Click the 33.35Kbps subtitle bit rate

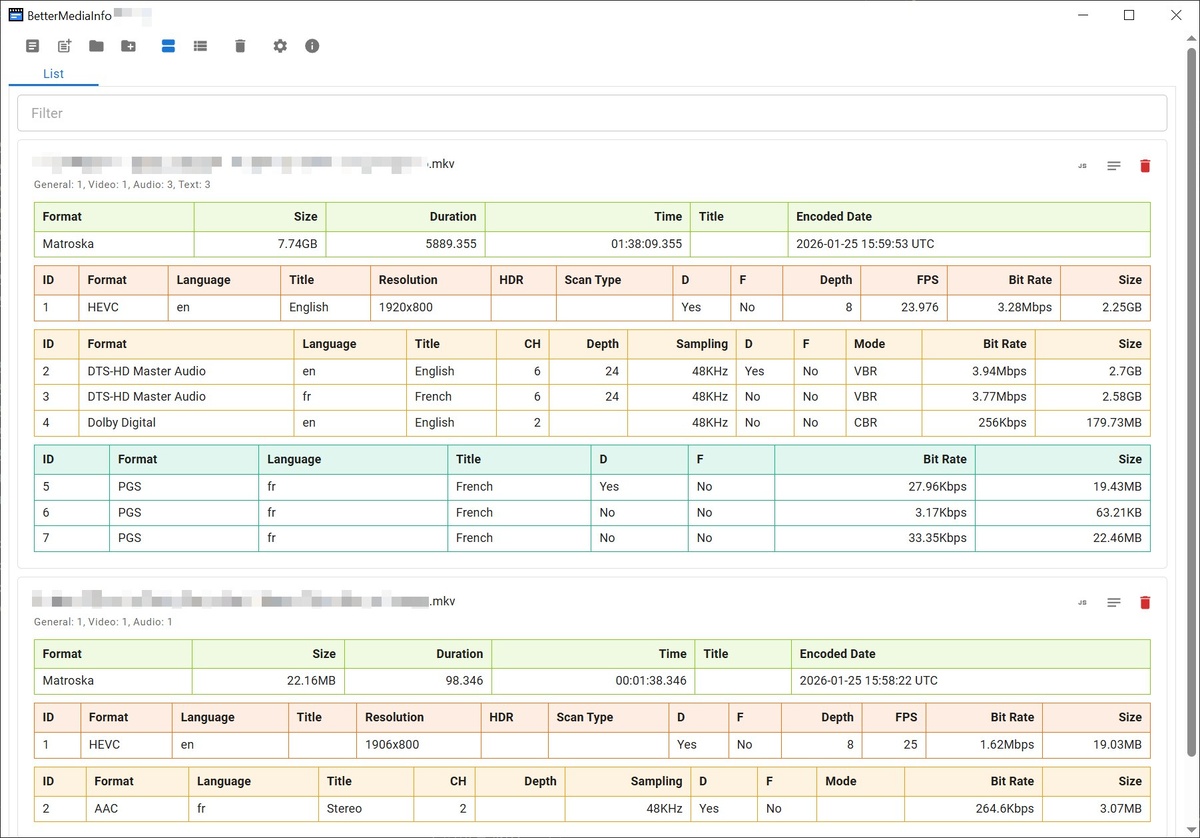coord(875,537)
